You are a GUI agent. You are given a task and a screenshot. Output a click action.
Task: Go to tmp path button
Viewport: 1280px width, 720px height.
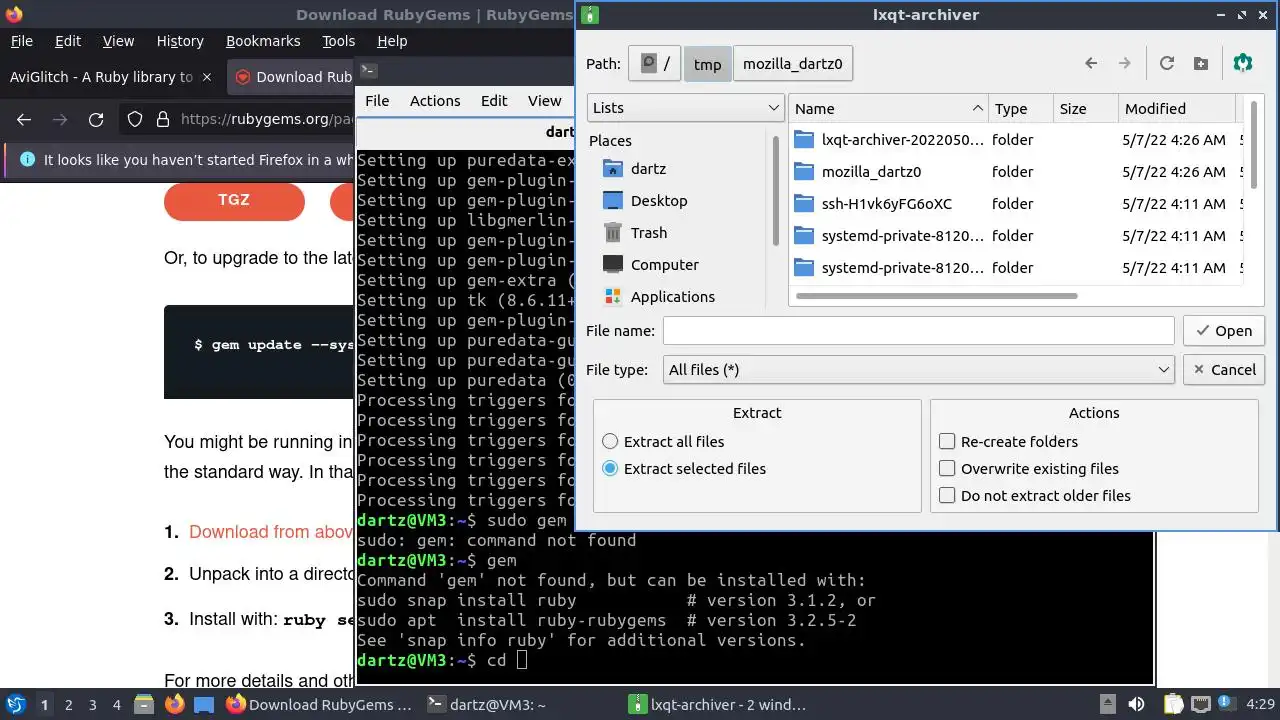(707, 64)
